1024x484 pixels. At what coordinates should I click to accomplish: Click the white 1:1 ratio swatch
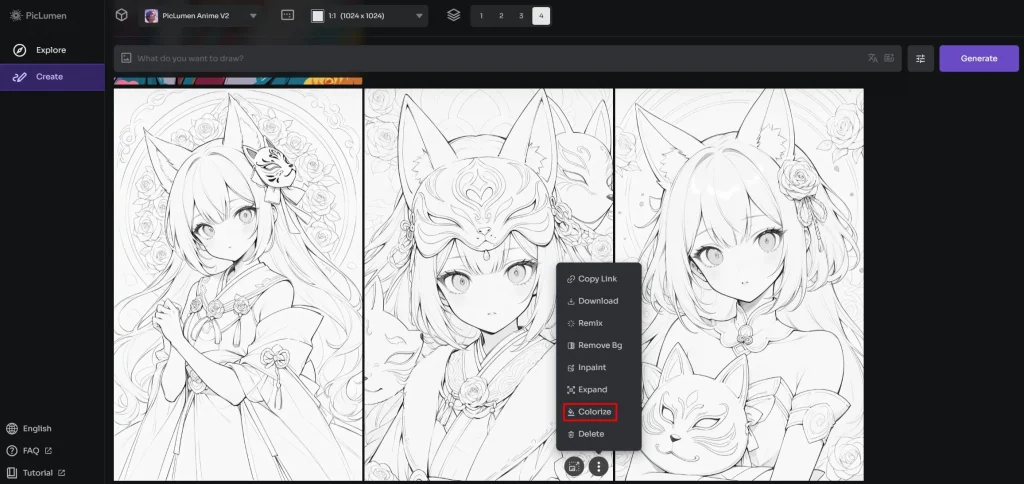[x=318, y=16]
